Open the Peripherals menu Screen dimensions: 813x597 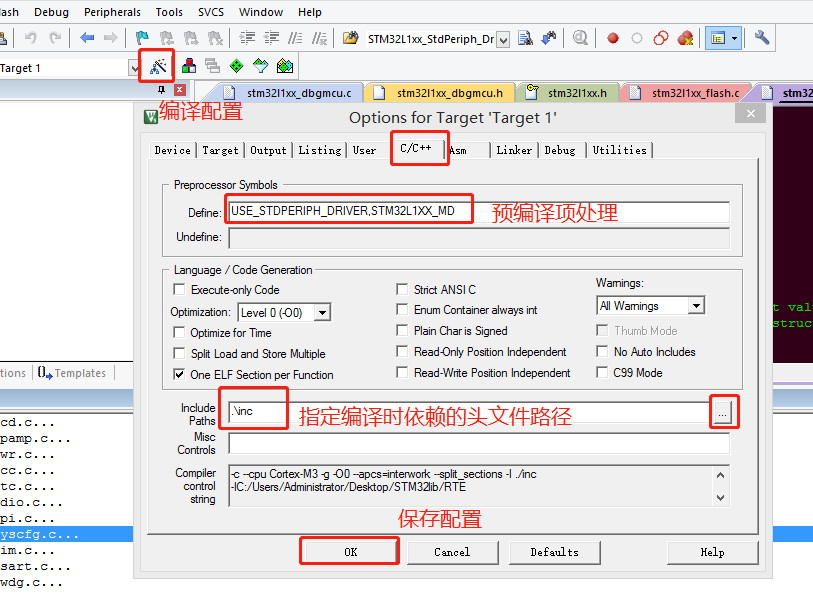[x=111, y=12]
